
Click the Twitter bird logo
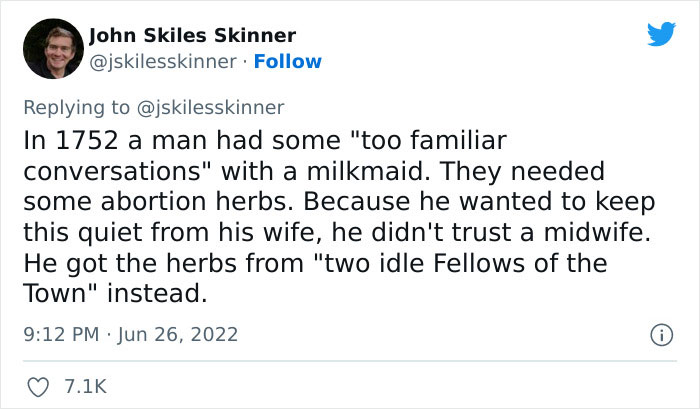tap(661, 35)
